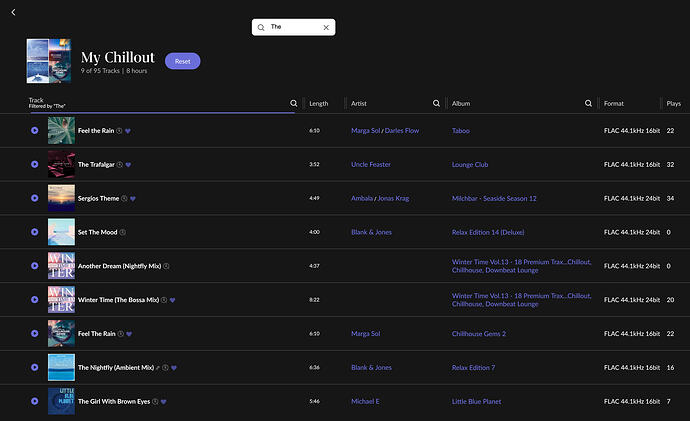Open the Album column search icon
This screenshot has width=690, height=421.
pyautogui.click(x=588, y=103)
